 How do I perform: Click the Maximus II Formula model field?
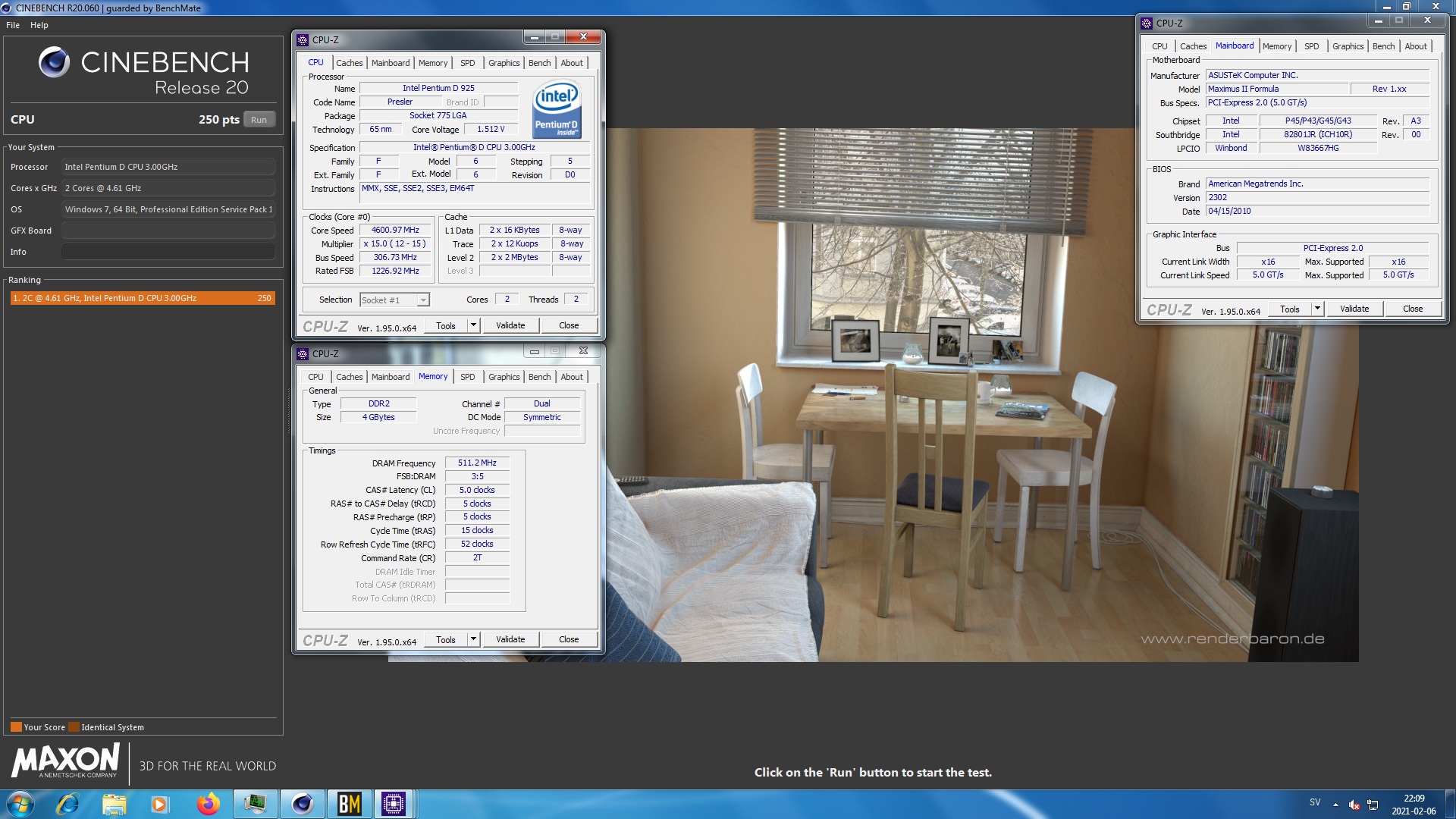tap(1278, 89)
